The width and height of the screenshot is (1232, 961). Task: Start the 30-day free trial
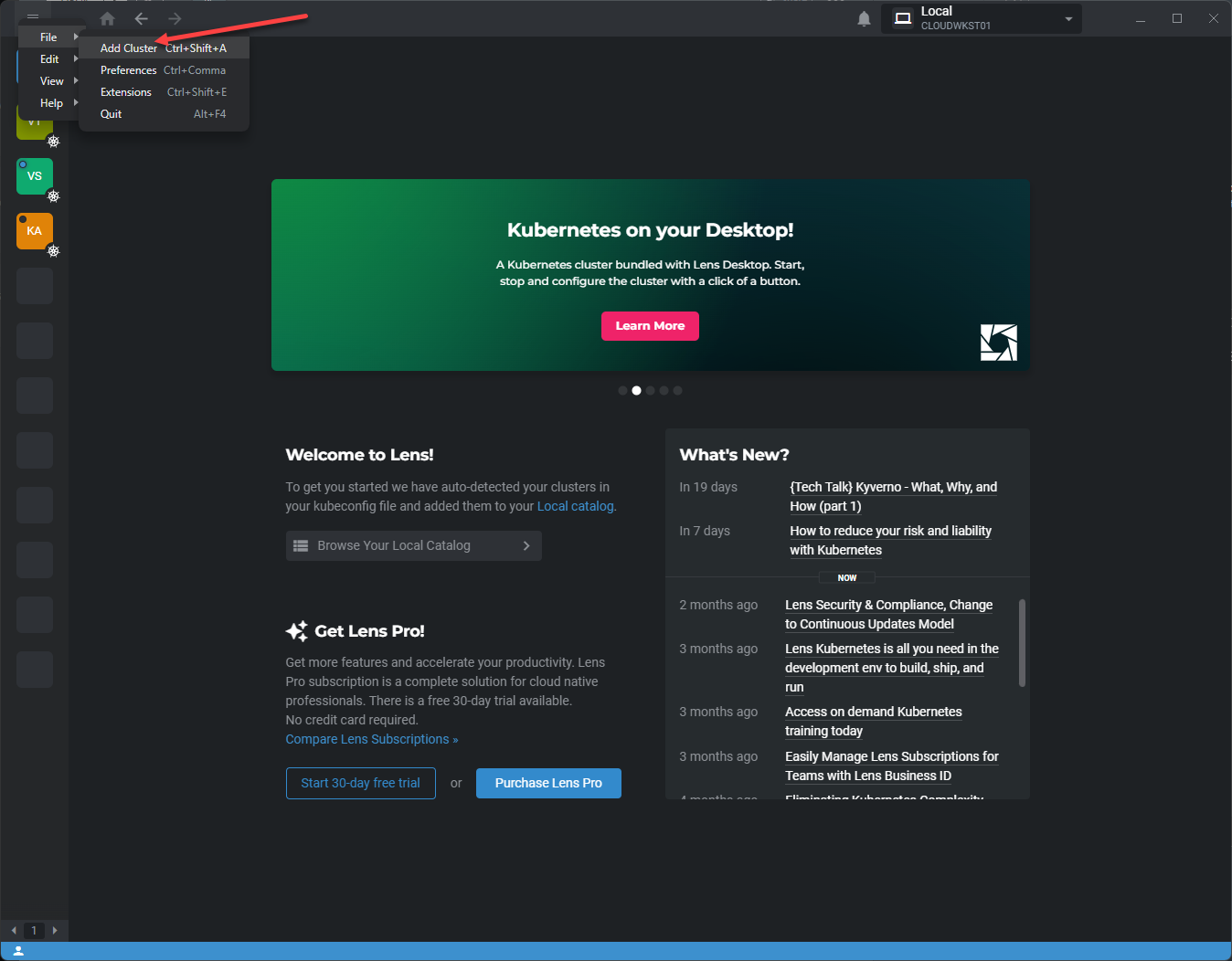click(x=360, y=783)
